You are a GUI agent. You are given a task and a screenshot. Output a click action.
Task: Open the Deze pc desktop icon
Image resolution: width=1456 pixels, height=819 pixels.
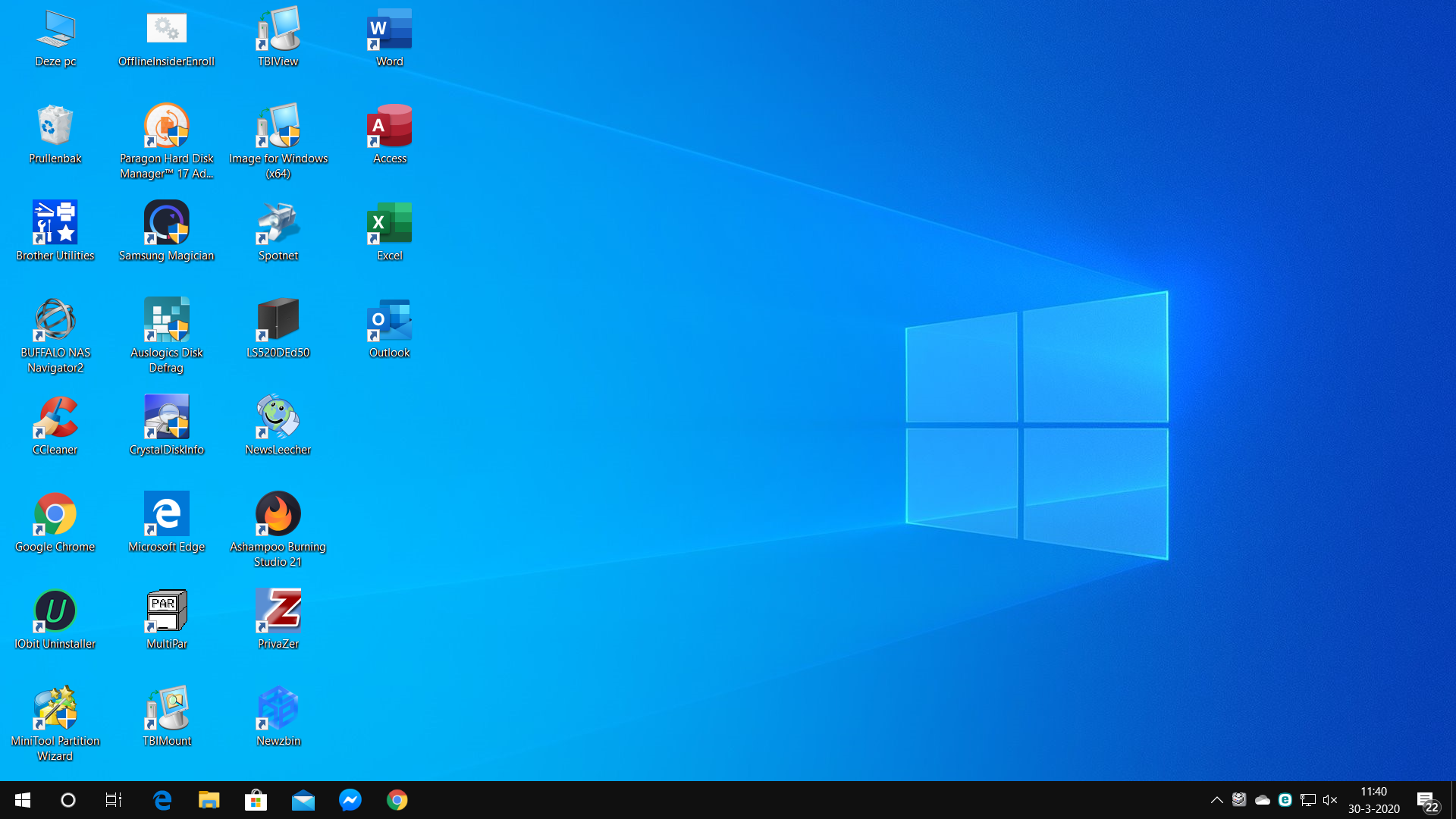click(55, 38)
